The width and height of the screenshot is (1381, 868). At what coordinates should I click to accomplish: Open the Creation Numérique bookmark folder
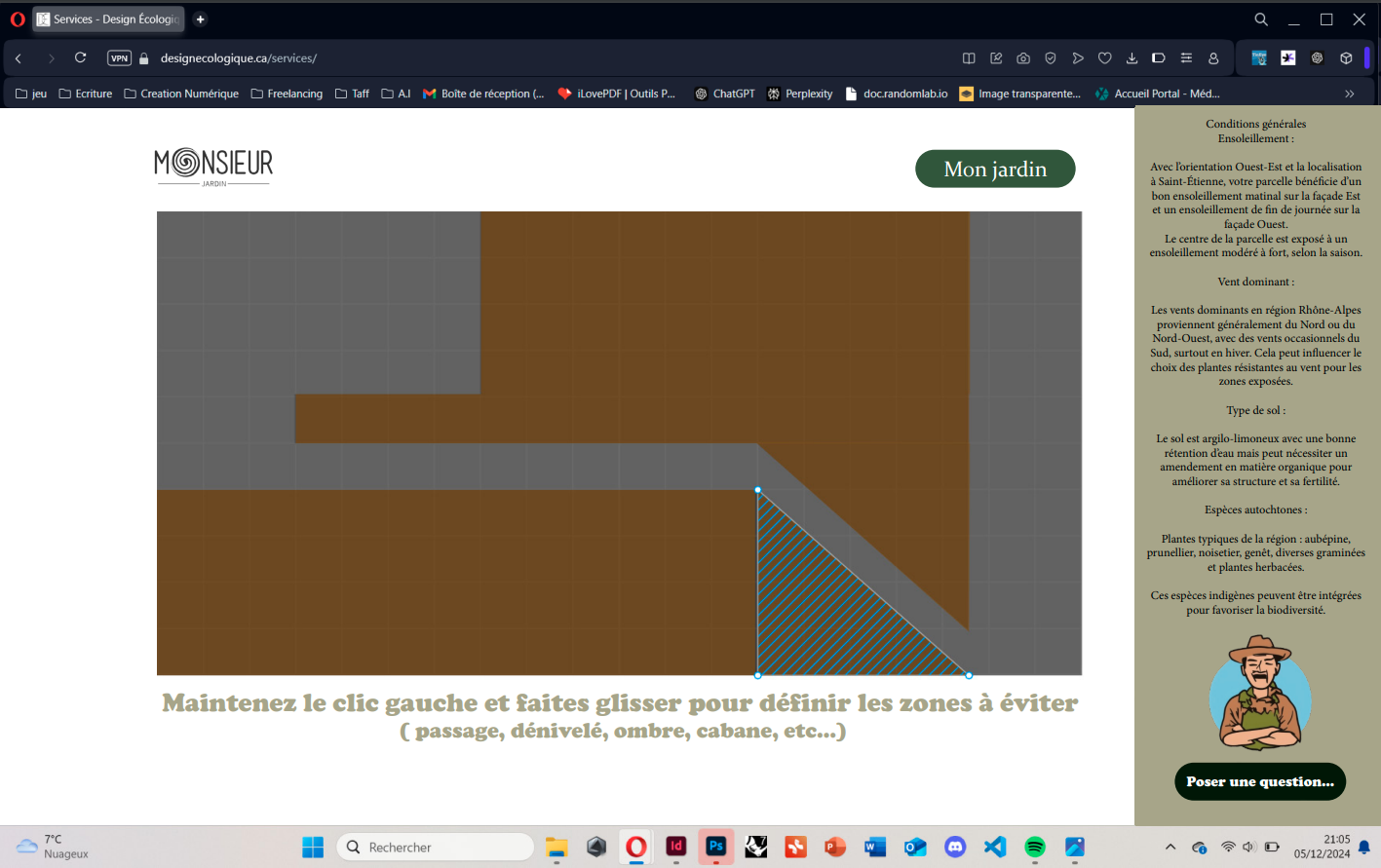181,94
